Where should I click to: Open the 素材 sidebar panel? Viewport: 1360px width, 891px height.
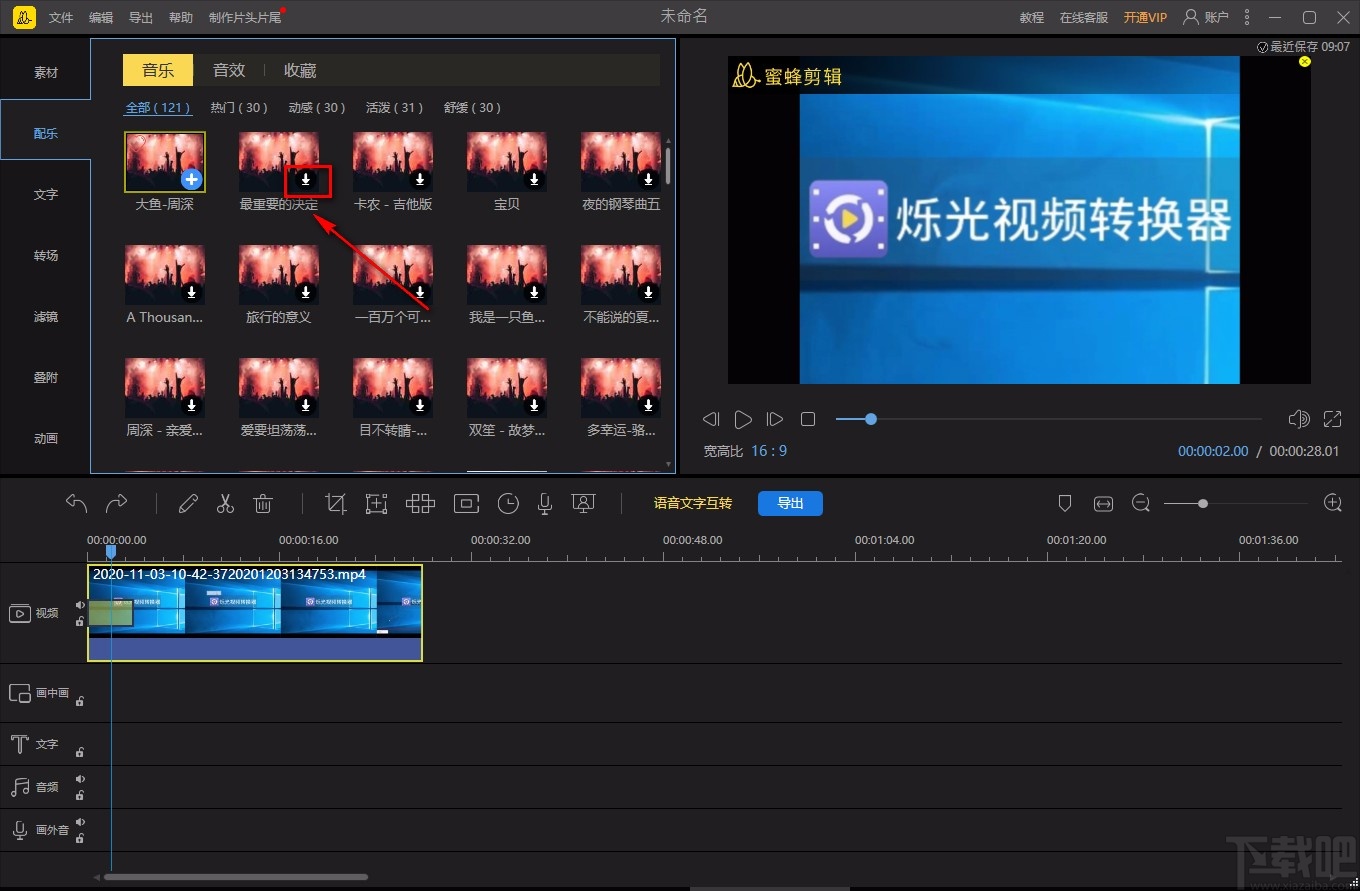coord(46,73)
